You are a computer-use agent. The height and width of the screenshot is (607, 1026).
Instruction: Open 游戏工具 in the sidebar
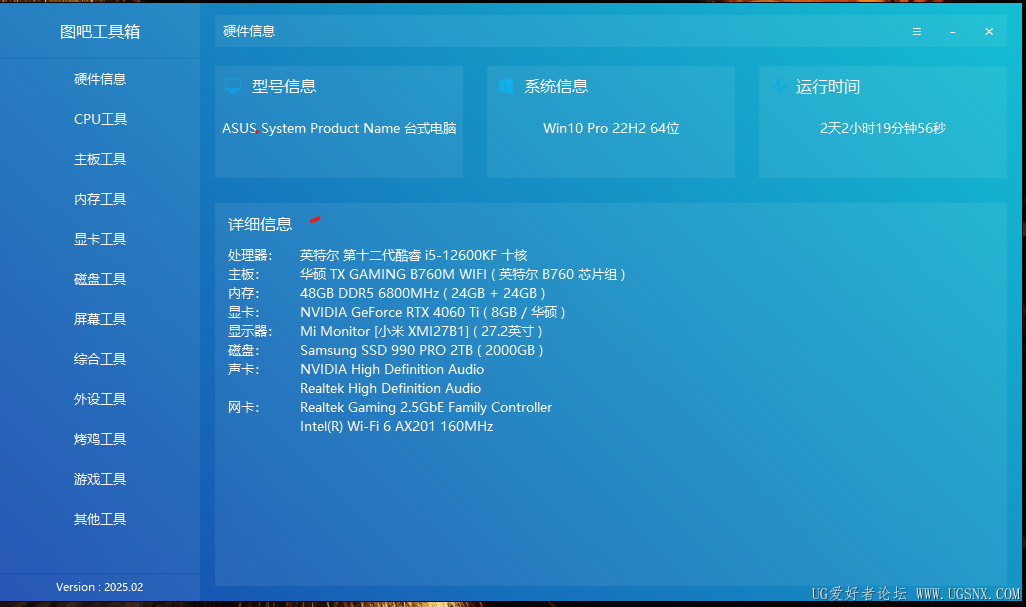point(100,479)
